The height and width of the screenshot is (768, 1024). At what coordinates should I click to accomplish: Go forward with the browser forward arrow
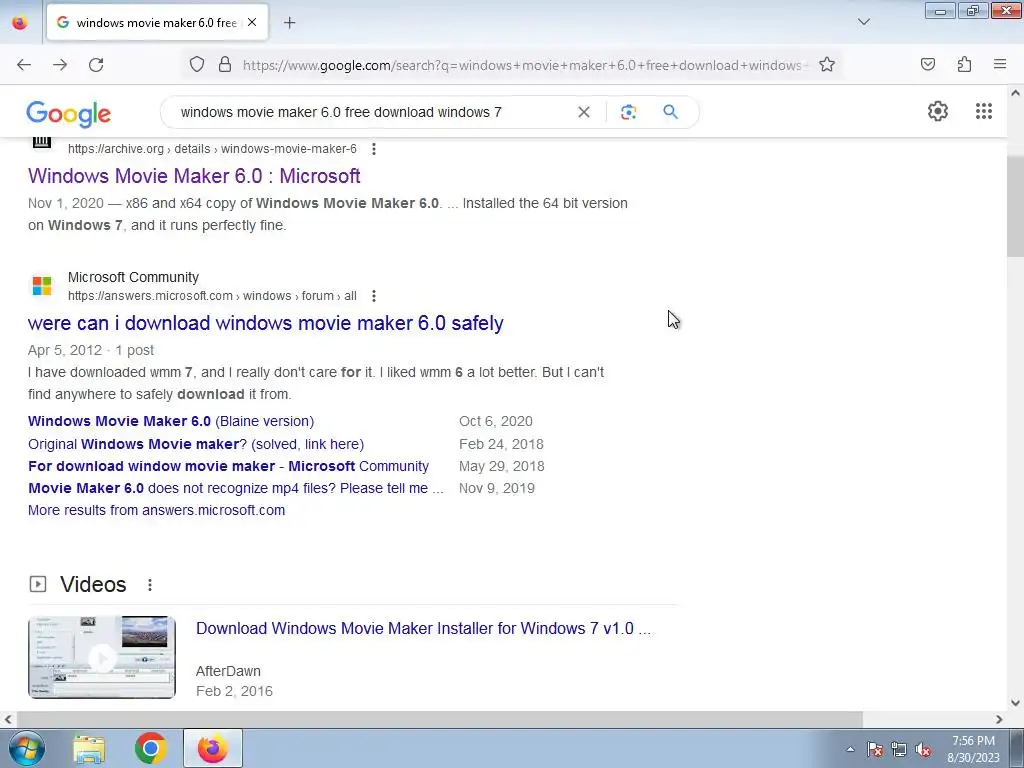(60, 65)
